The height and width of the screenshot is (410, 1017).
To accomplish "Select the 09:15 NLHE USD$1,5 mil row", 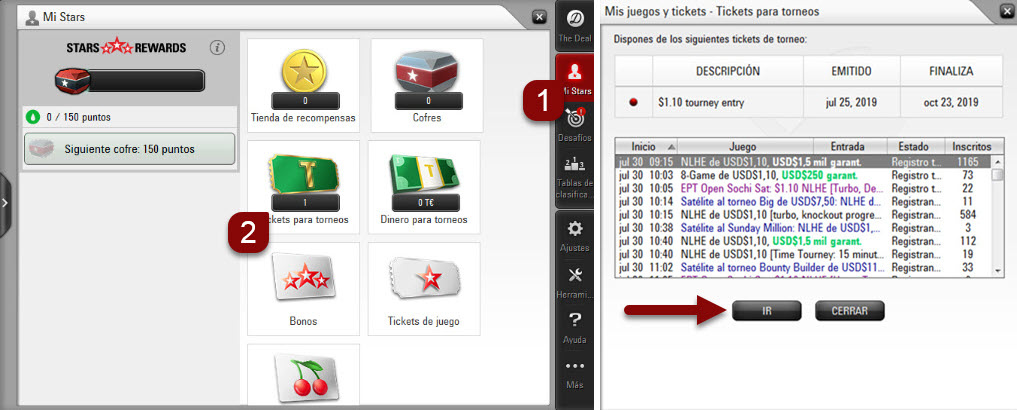I will click(x=804, y=162).
